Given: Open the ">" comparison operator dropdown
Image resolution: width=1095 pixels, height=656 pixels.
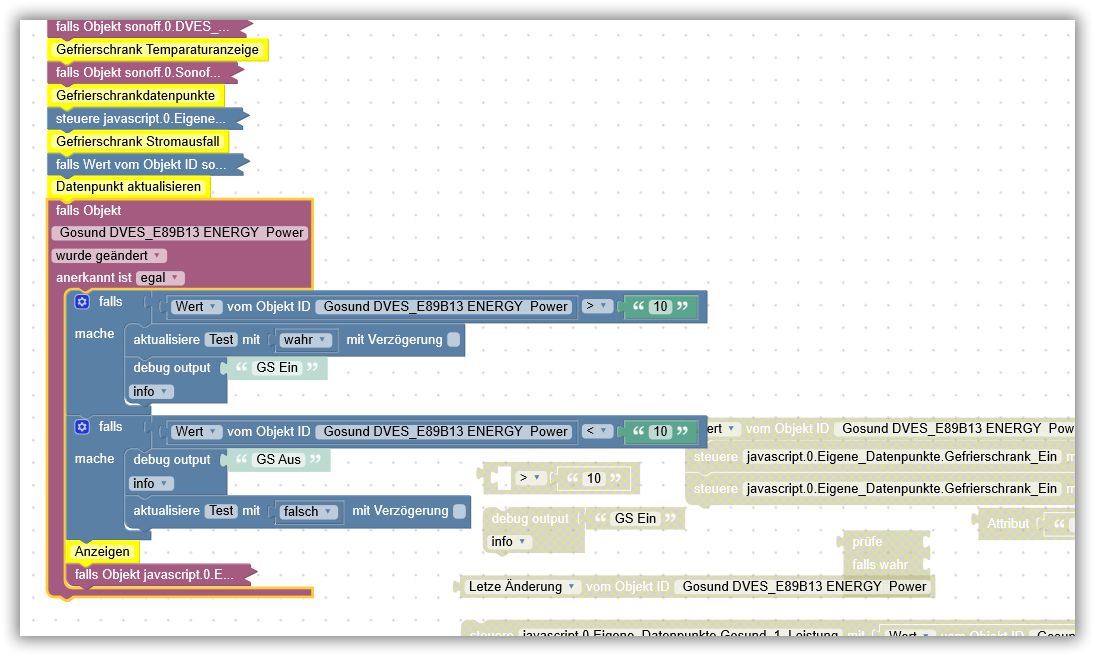Looking at the screenshot, I should tap(598, 305).
